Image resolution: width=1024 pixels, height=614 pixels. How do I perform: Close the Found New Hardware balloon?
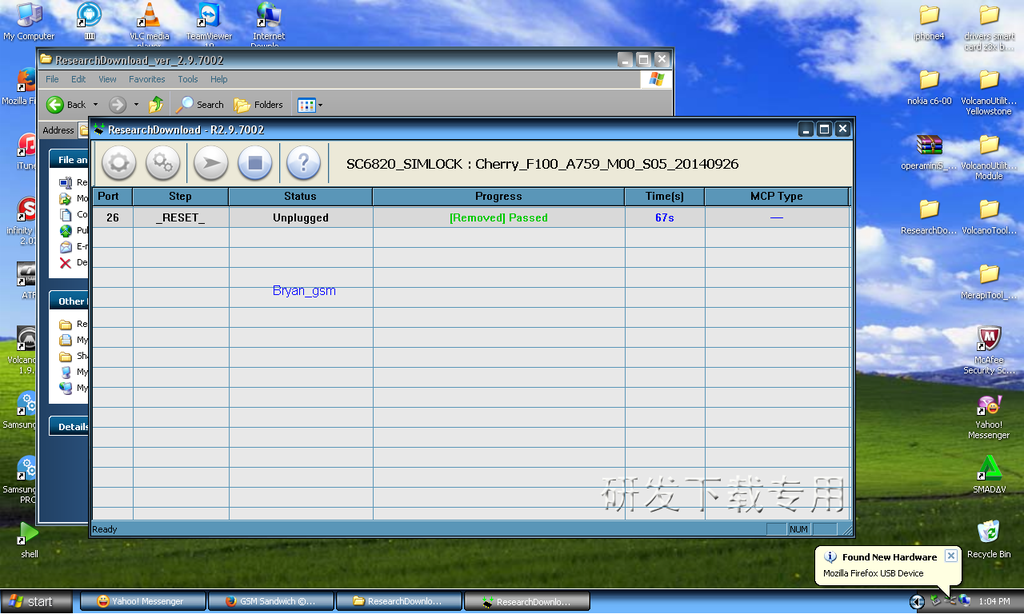pos(951,556)
